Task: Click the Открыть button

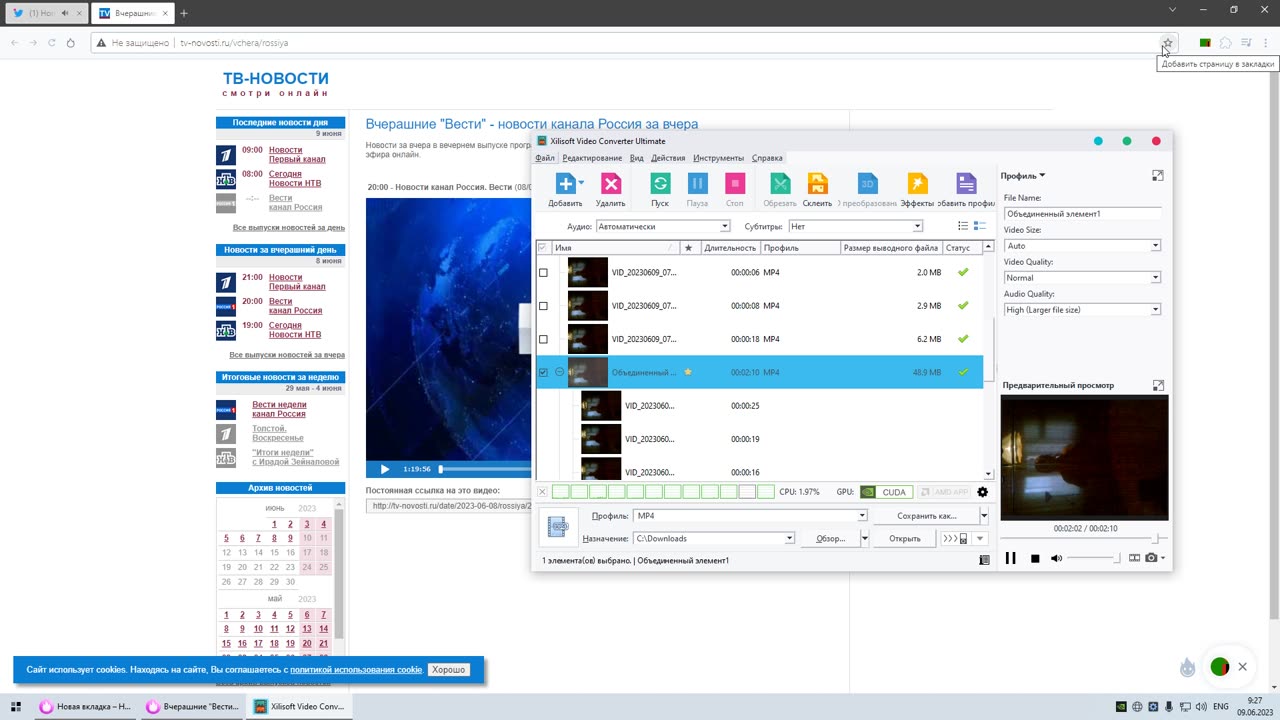Action: (x=905, y=539)
